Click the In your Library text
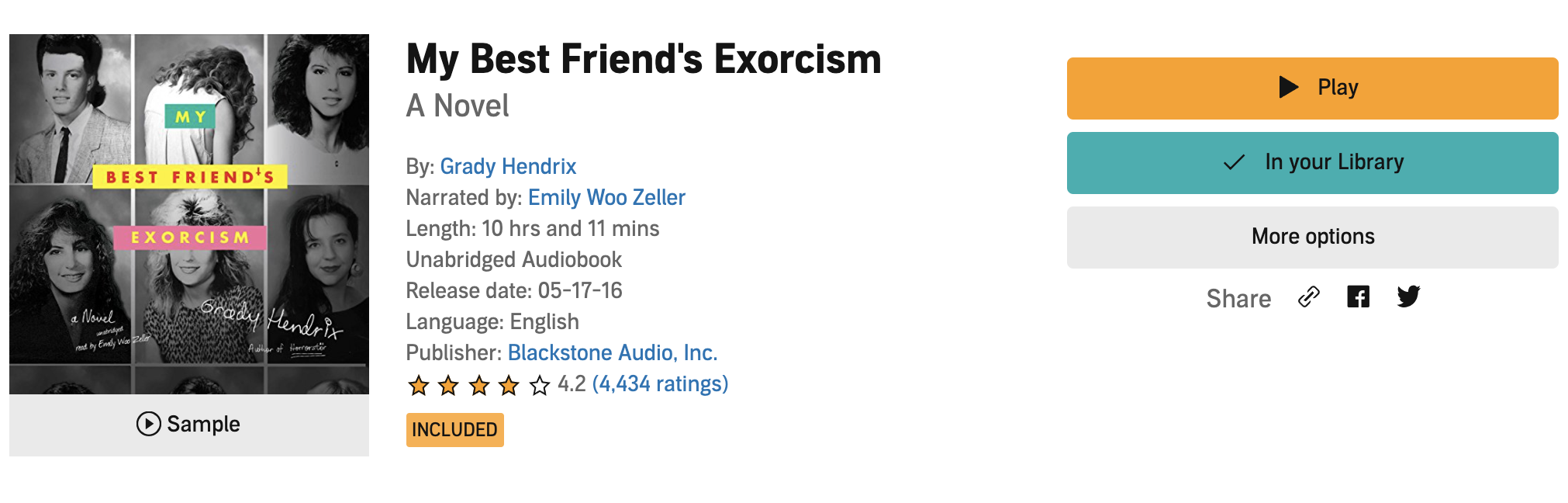 (x=1334, y=162)
